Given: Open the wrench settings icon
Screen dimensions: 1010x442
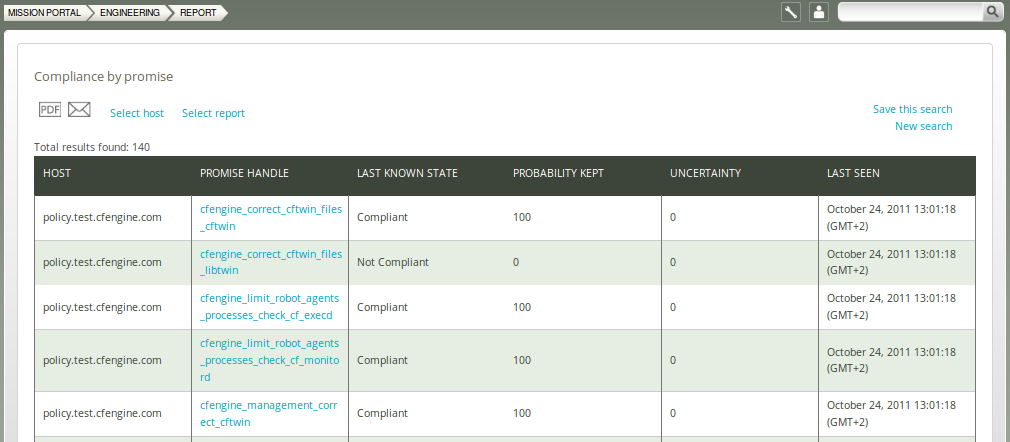Looking at the screenshot, I should (x=790, y=12).
